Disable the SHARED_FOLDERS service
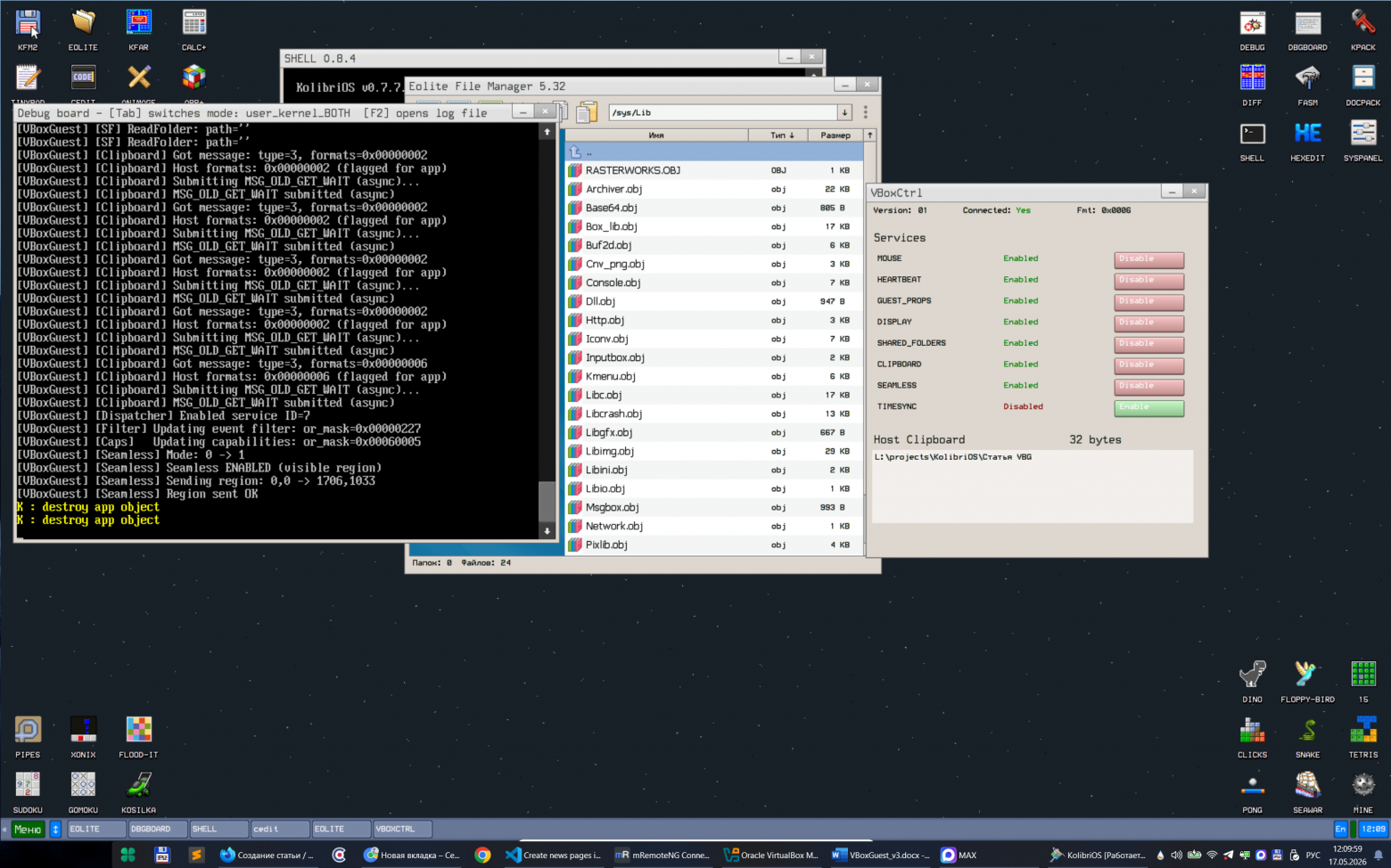1391x868 pixels. pos(1148,344)
